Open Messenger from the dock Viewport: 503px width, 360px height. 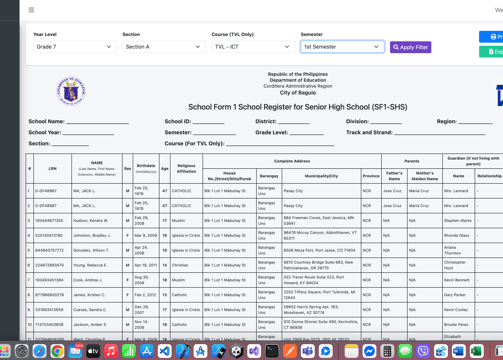click(369, 351)
